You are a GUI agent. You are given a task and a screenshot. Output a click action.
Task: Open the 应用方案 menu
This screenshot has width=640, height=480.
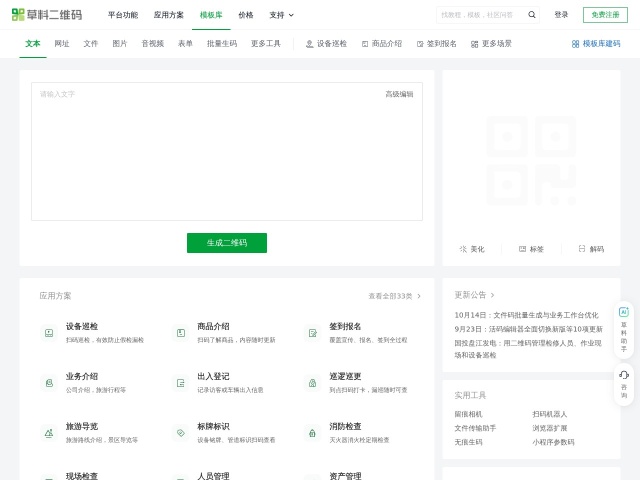(x=169, y=15)
